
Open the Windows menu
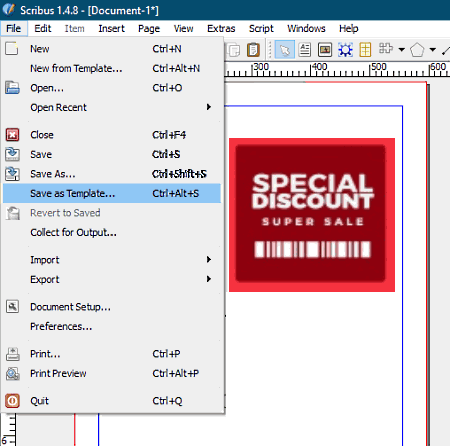(306, 29)
